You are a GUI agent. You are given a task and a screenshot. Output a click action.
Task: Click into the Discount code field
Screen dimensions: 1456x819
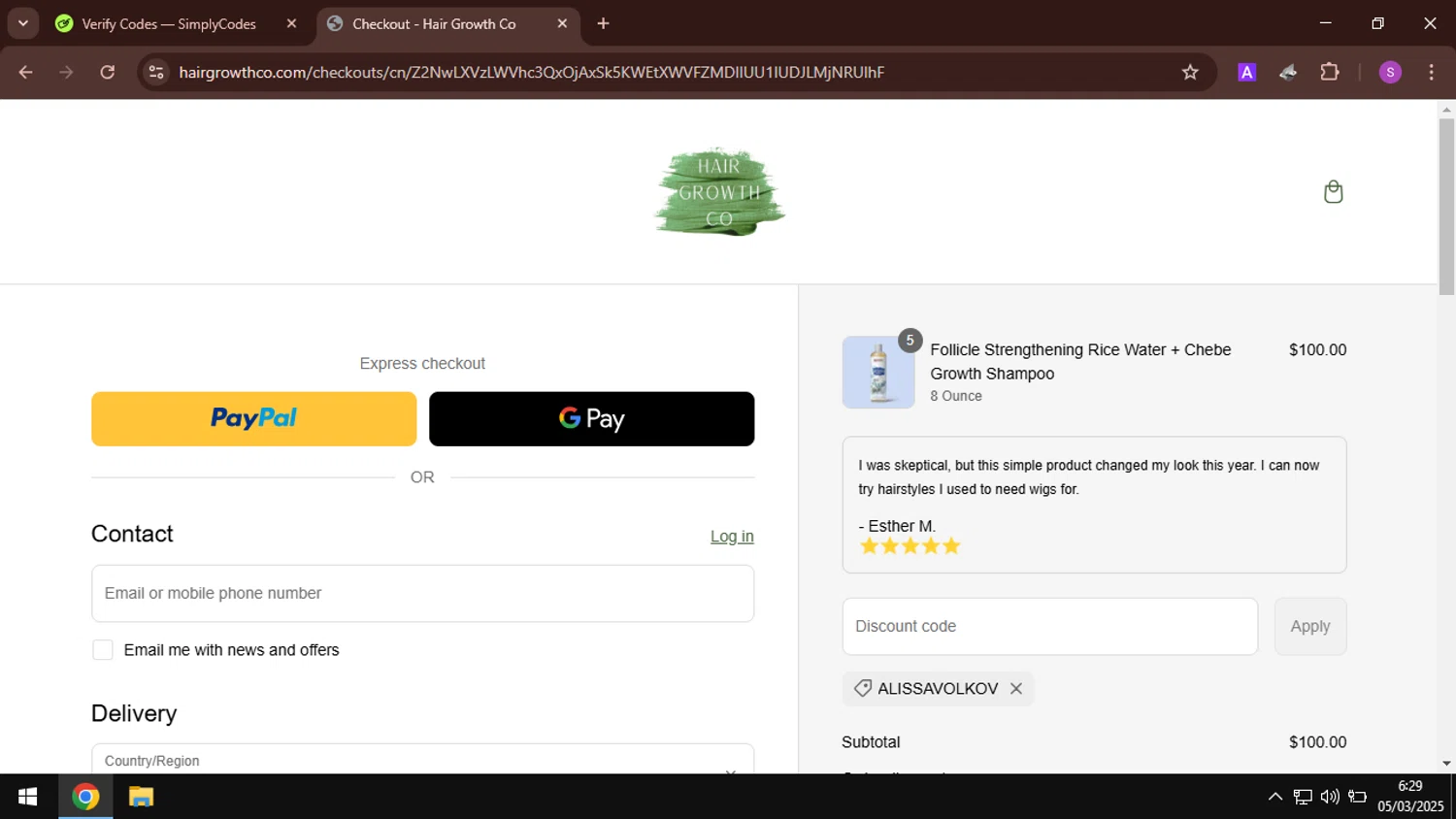(1049, 626)
